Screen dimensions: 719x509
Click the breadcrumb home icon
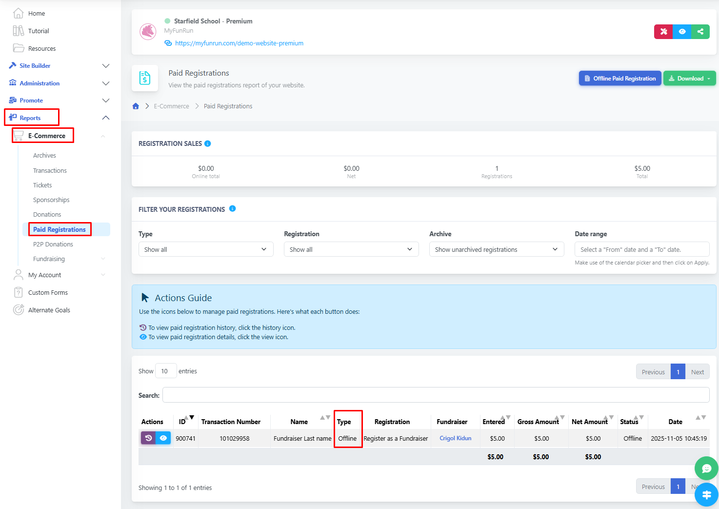click(136, 106)
